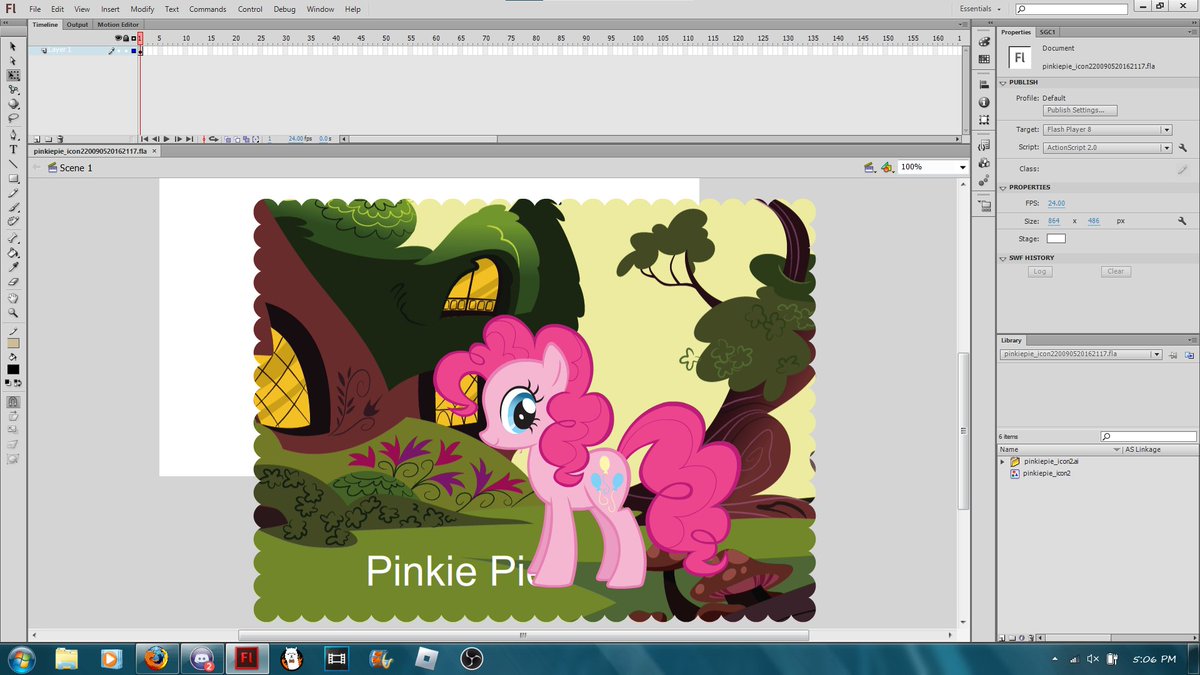Viewport: 1200px width, 675px height.
Task: Collapse the PUBLISH section
Action: (1002, 82)
